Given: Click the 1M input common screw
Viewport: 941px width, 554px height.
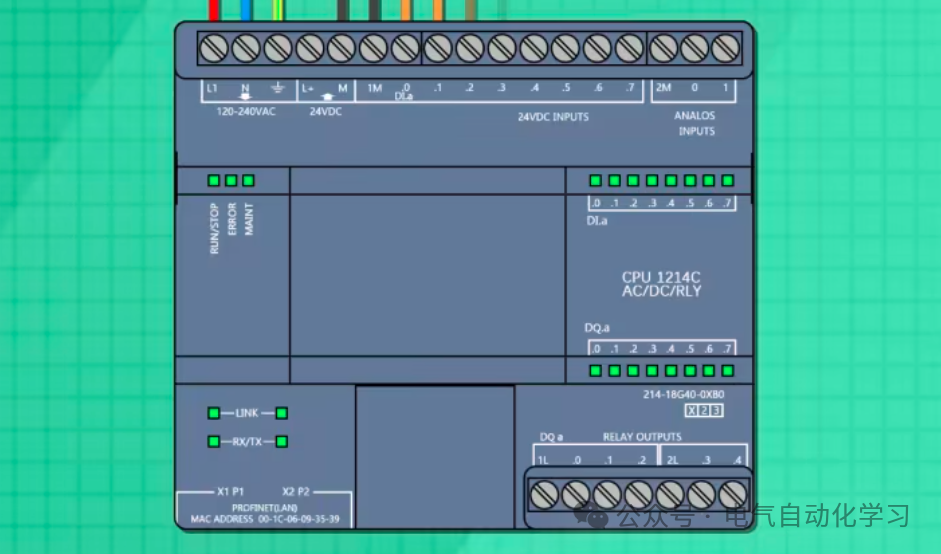Looking at the screenshot, I should (373, 49).
